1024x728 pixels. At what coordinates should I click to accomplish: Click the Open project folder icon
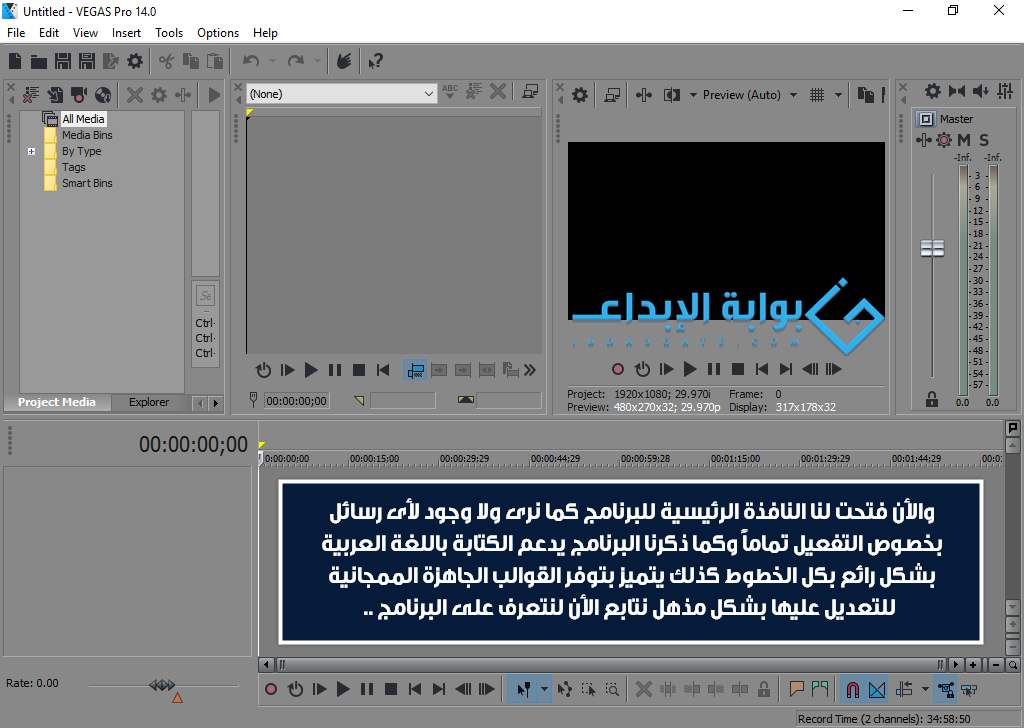click(39, 61)
